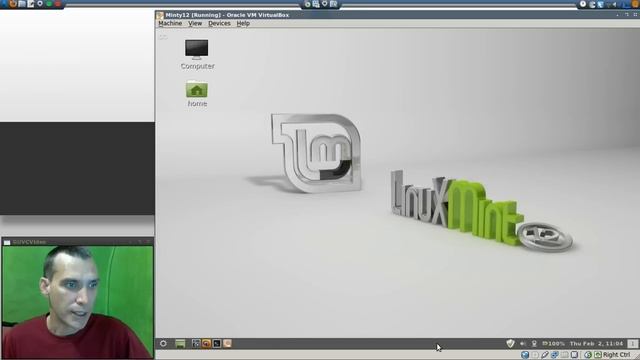This screenshot has width=640, height=360.
Task: Open the View menu in VirtualBox
Action: tap(195, 23)
